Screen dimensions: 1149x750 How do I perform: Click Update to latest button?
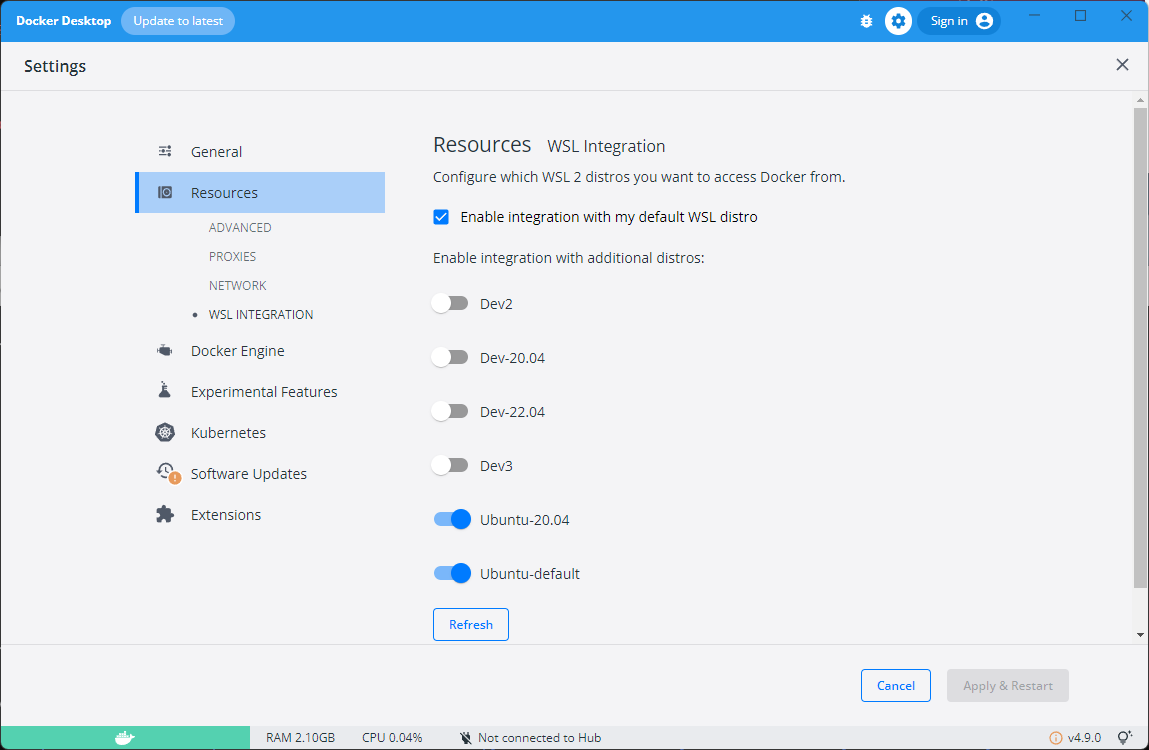point(178,21)
